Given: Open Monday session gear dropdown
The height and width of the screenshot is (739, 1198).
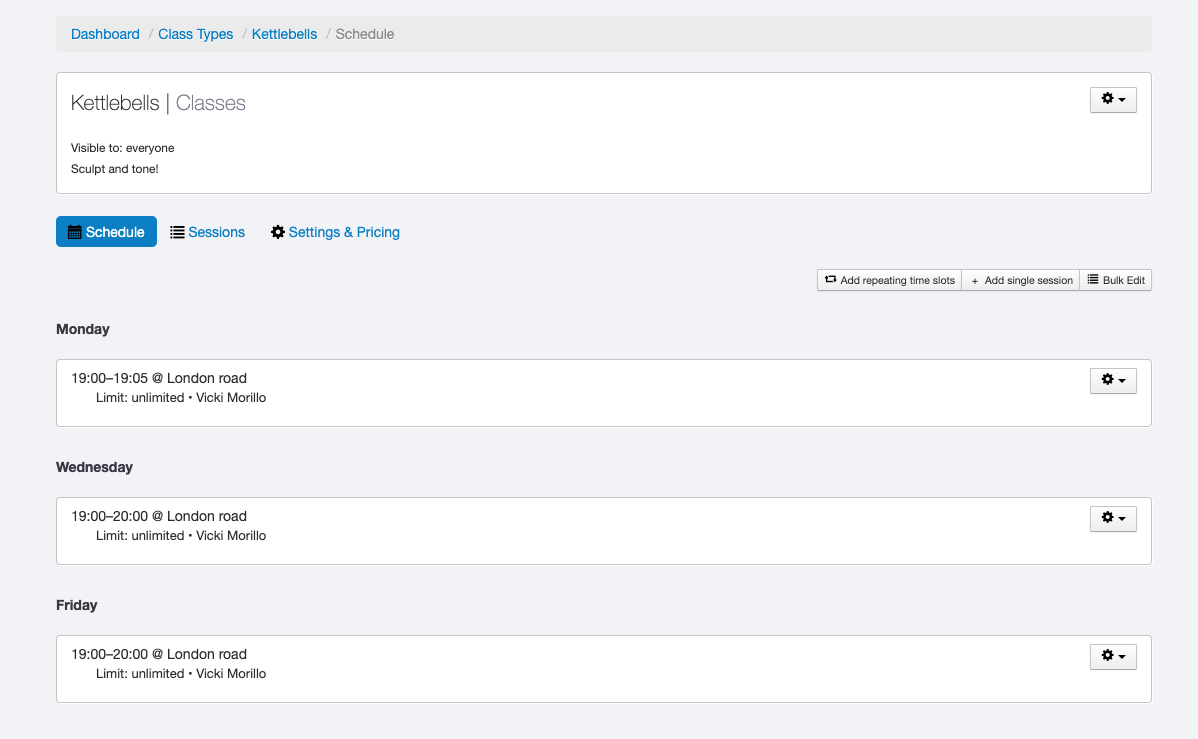Looking at the screenshot, I should pos(1112,380).
